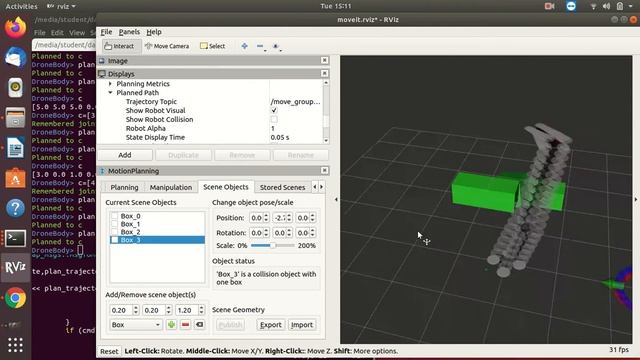The height and width of the screenshot is (360, 640).
Task: Click the third size field showing 1.20
Action: (x=186, y=310)
